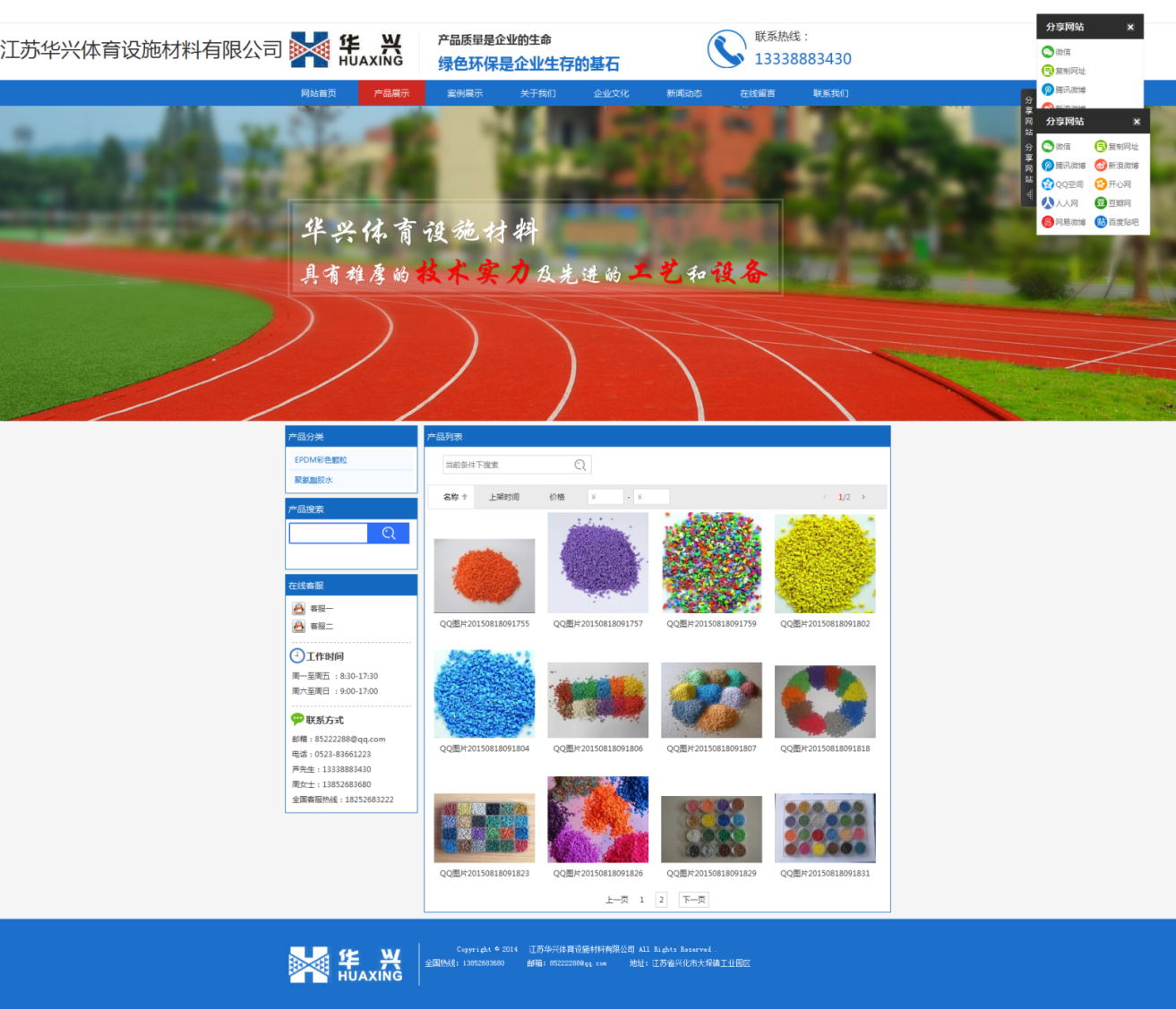Screen dimensions: 1176x1009
Task: Click title QQ图片20150818091829
Action: [x=712, y=873]
